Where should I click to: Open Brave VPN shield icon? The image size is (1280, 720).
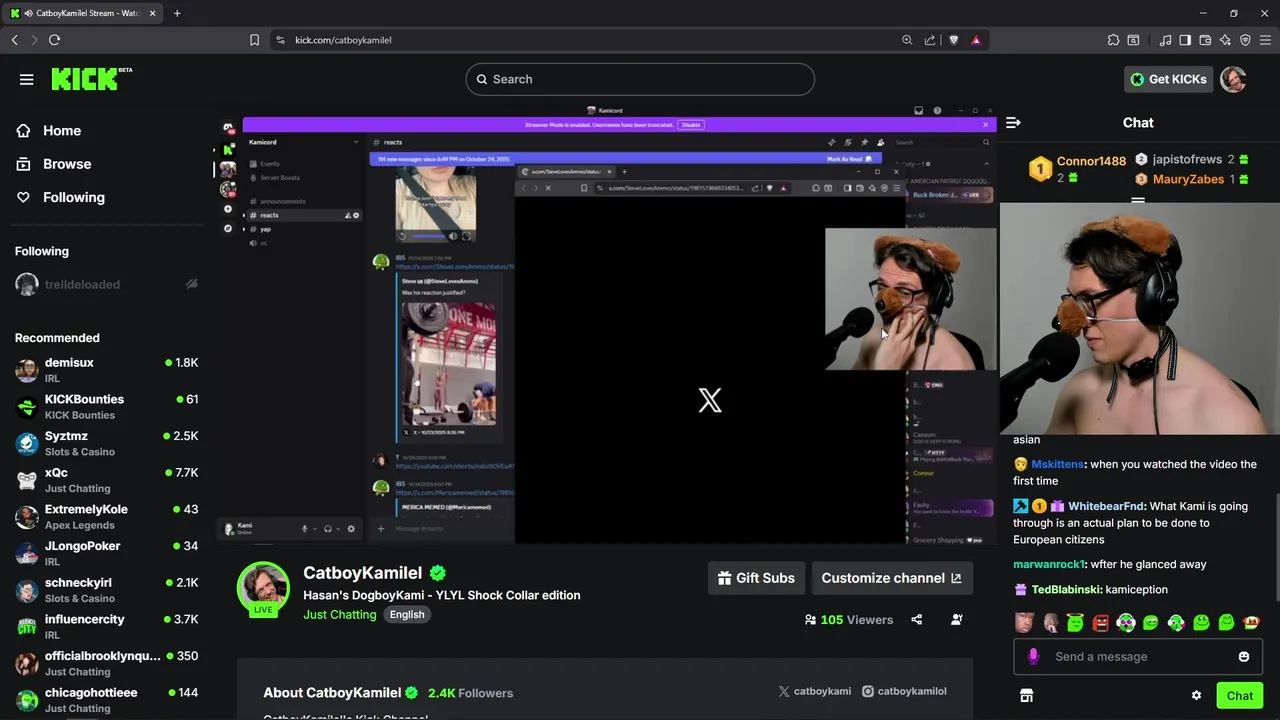tap(1245, 40)
